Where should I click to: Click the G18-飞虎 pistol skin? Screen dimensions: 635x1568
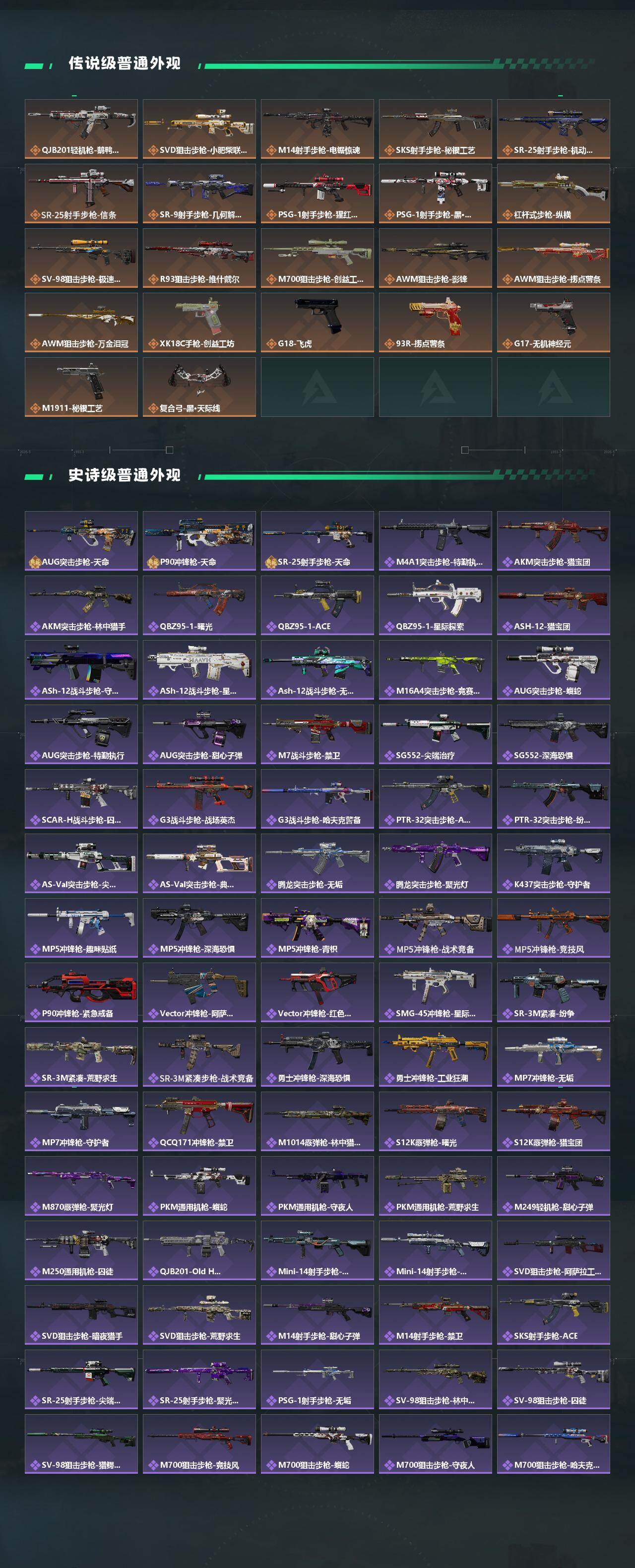click(x=317, y=322)
